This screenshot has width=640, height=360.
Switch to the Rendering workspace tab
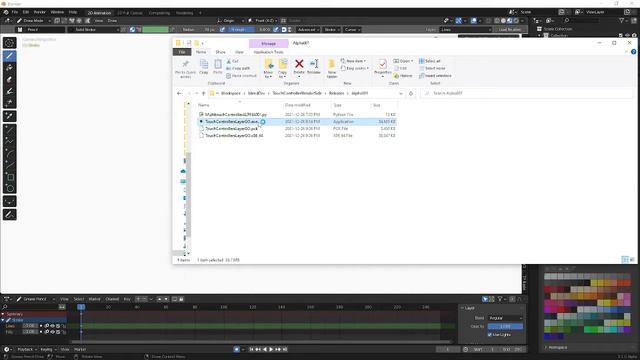[184, 13]
